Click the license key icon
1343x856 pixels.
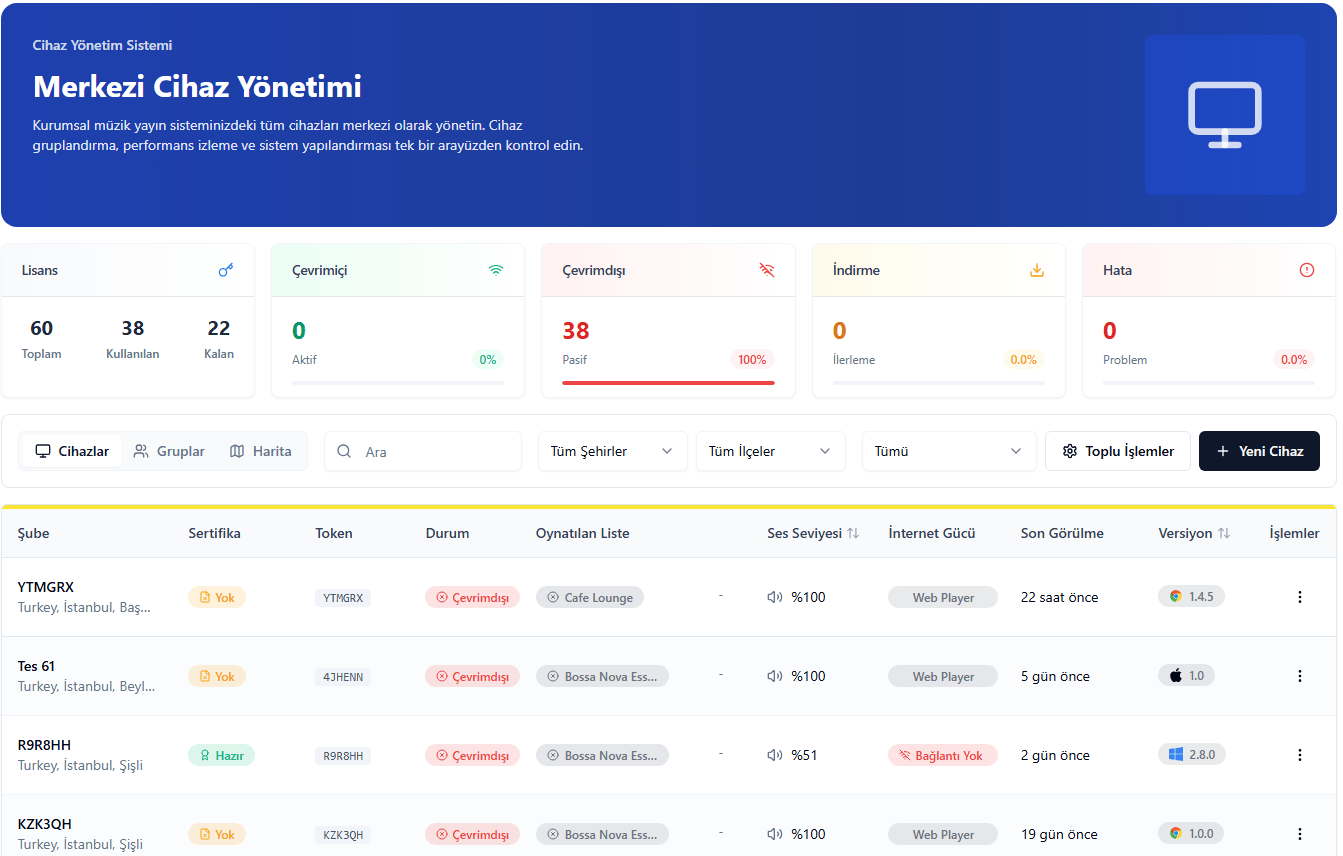(226, 270)
